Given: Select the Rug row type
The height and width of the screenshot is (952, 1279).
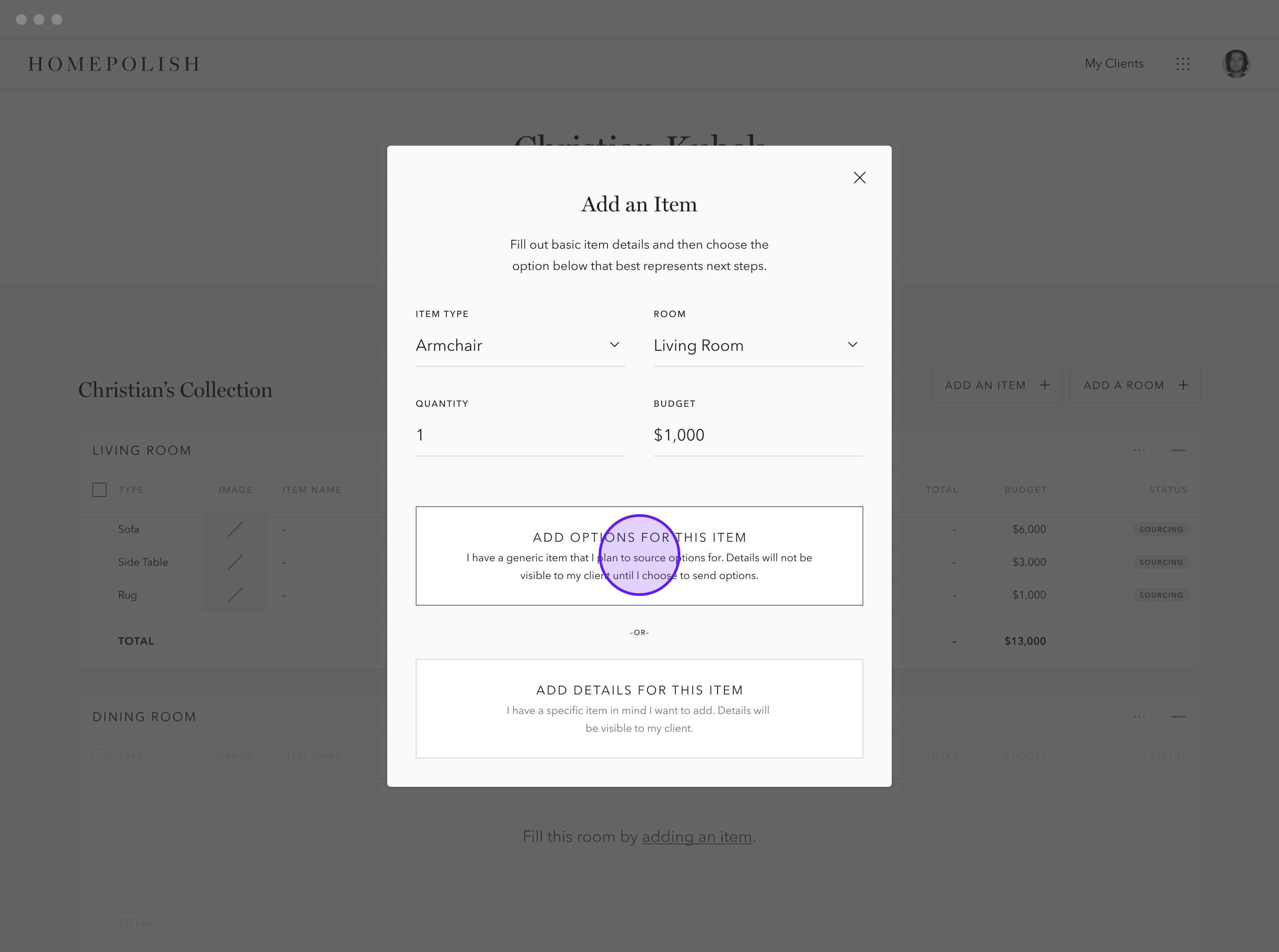Looking at the screenshot, I should [x=127, y=595].
